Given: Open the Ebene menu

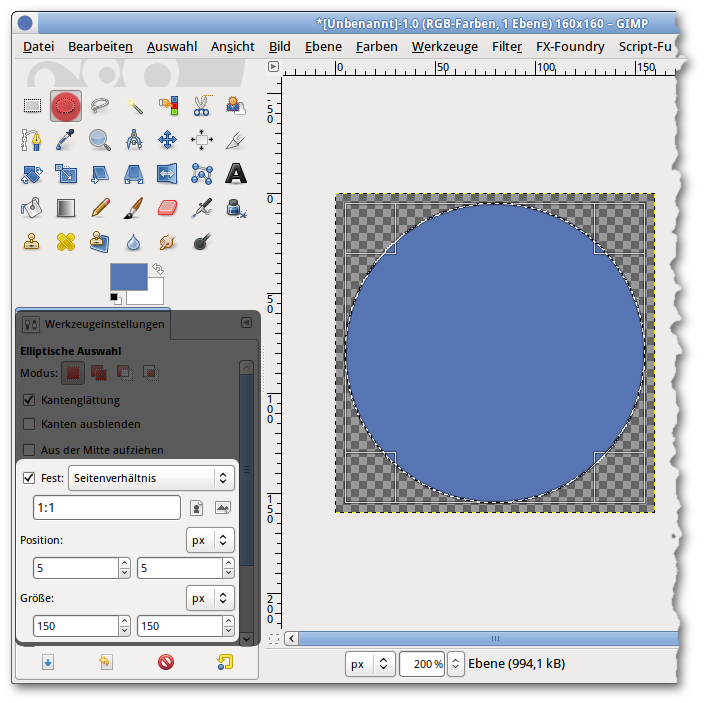Looking at the screenshot, I should tap(323, 47).
